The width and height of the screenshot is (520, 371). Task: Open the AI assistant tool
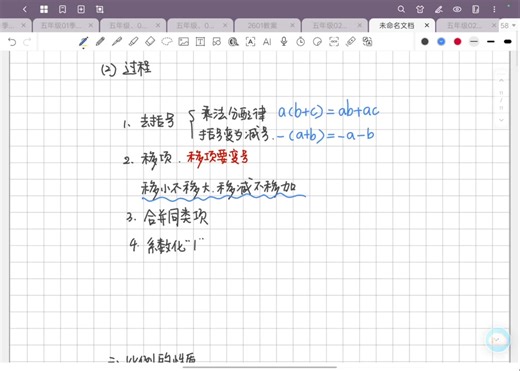267,42
